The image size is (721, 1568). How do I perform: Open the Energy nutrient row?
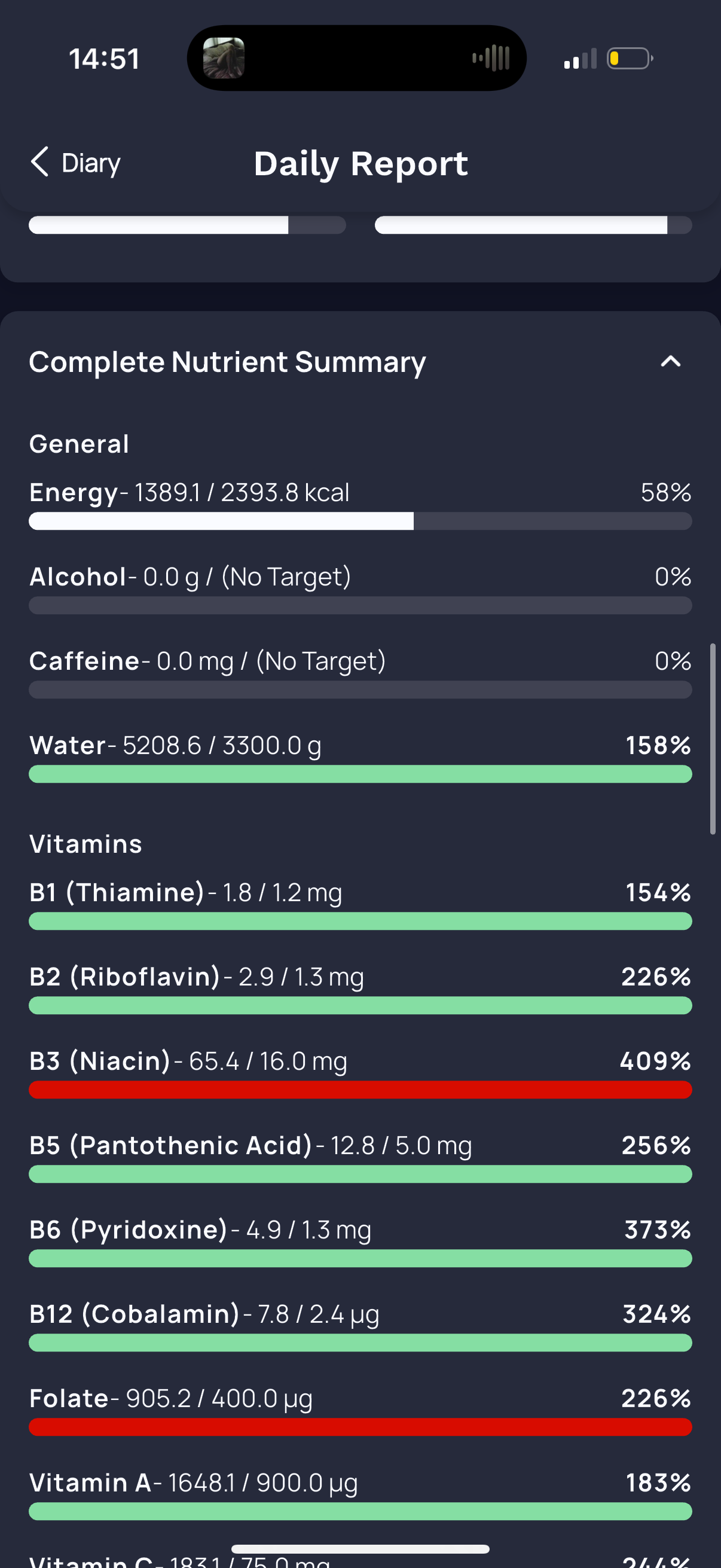(x=360, y=504)
